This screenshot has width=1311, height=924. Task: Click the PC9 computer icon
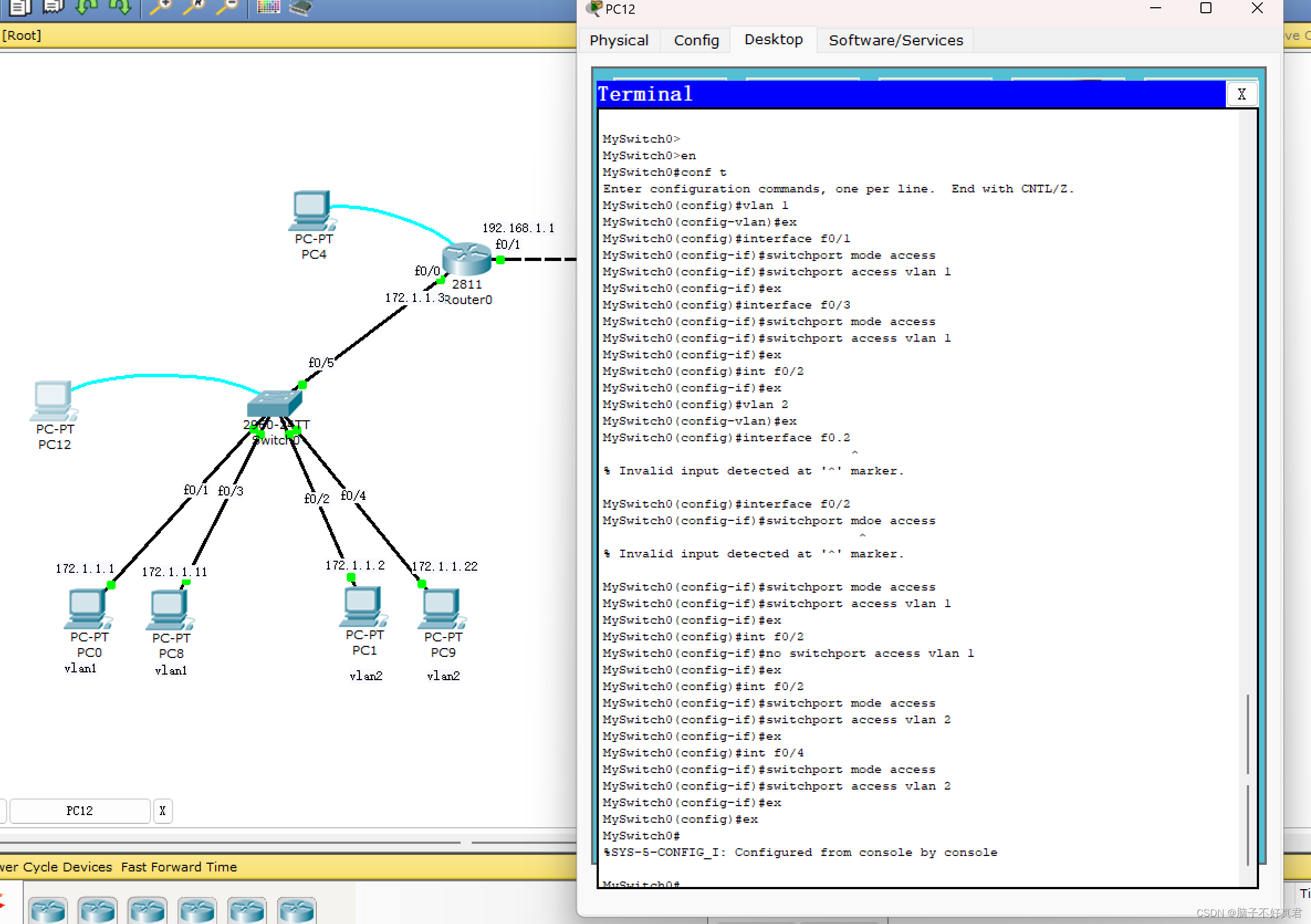coord(441,608)
